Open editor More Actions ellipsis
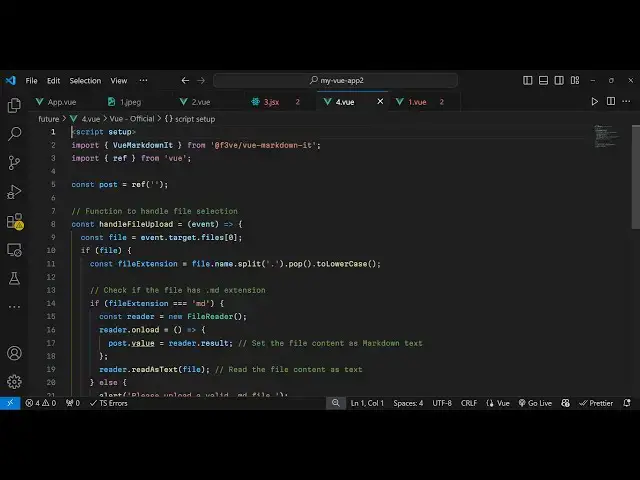The width and height of the screenshot is (640, 480). 626,101
